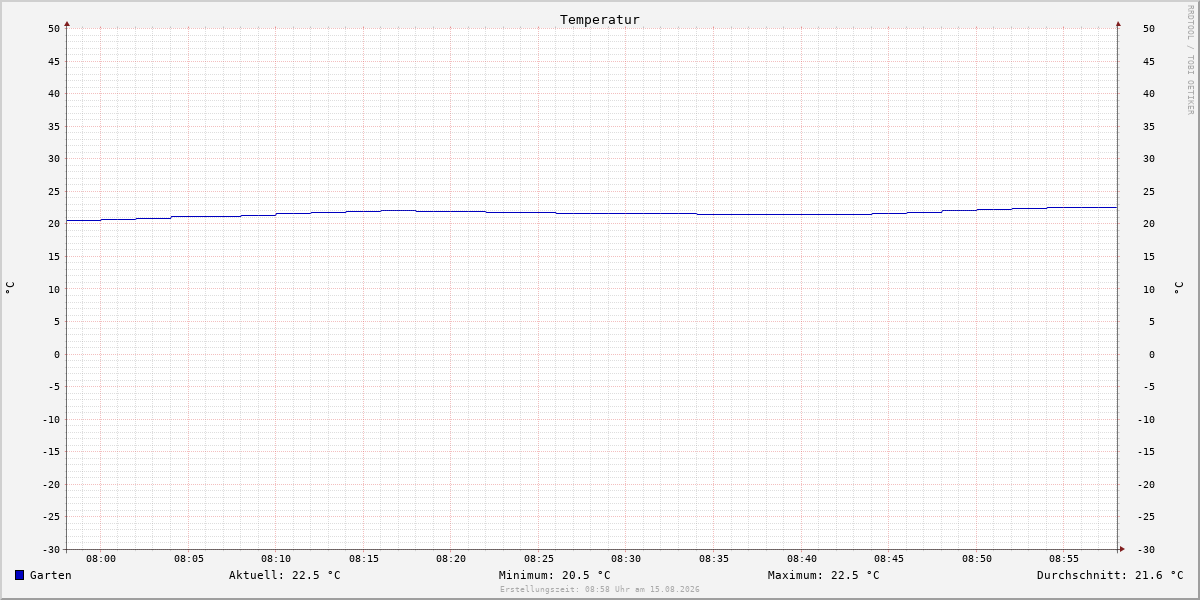Click the Durchschnitt: 21.6 °C value

pos(1110,575)
